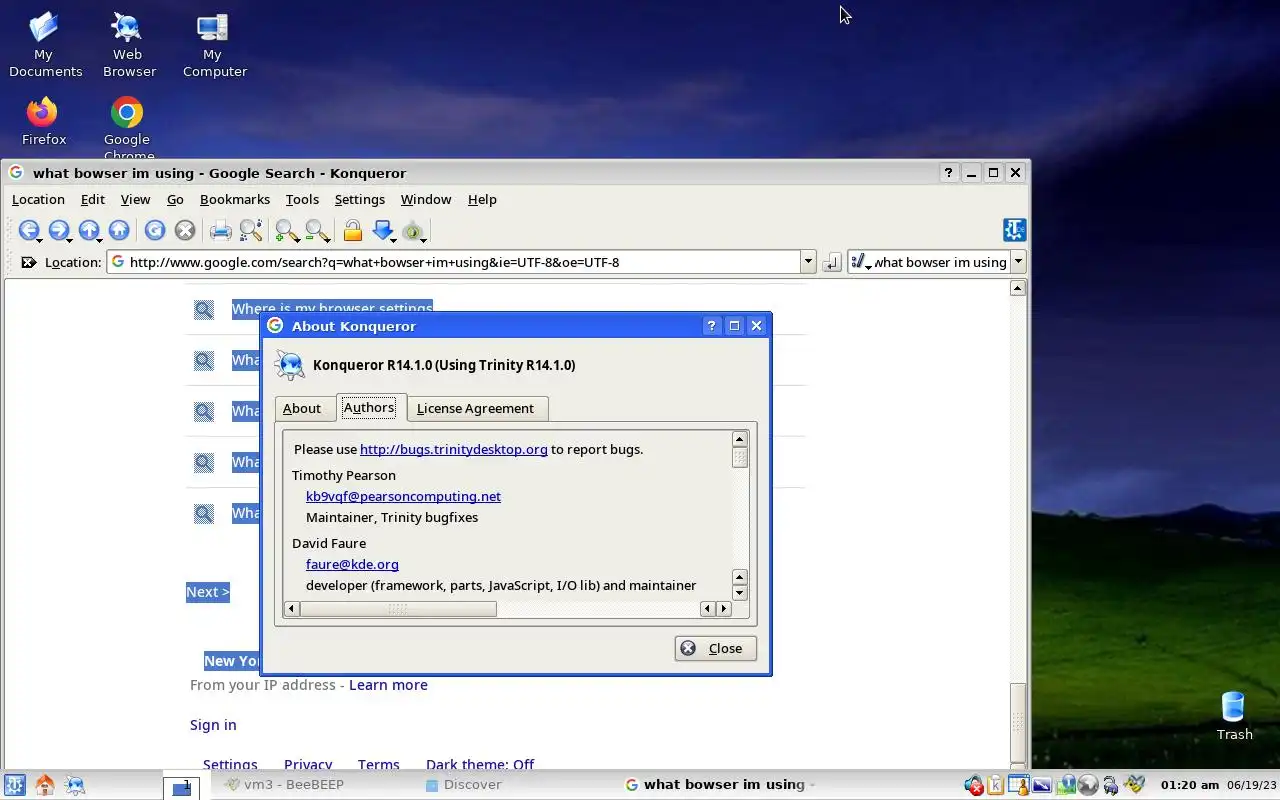Image resolution: width=1280 pixels, height=800 pixels.
Task: Click the Zoom In magnifier icon
Action: click(285, 231)
